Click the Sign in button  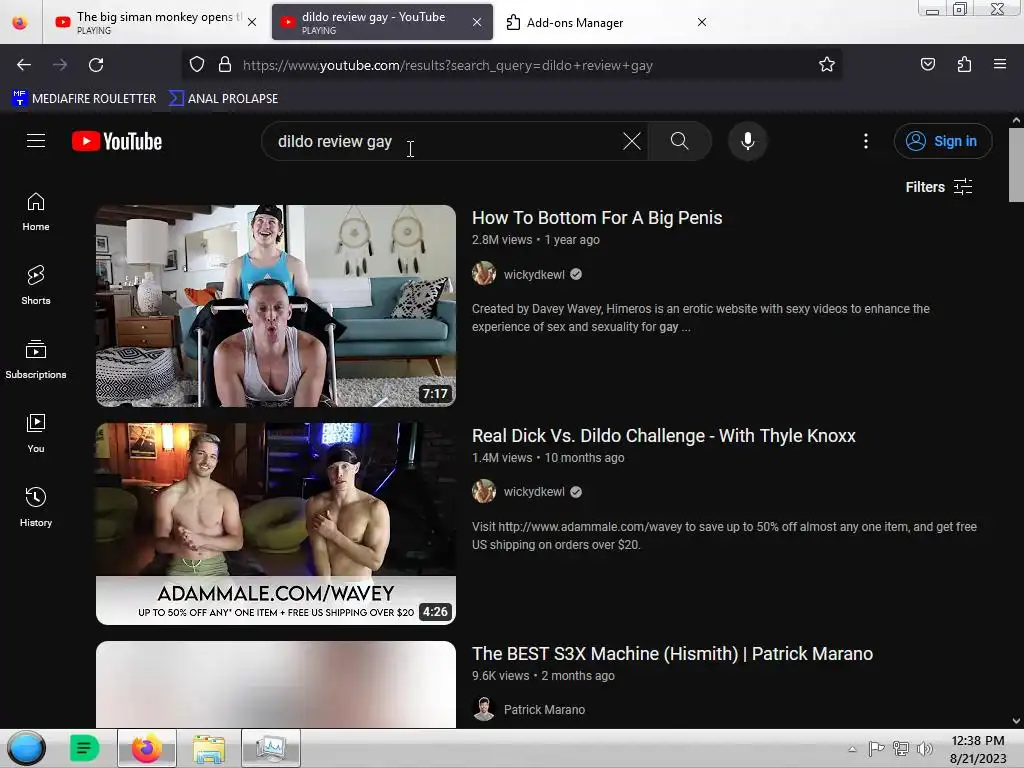pyautogui.click(x=942, y=141)
